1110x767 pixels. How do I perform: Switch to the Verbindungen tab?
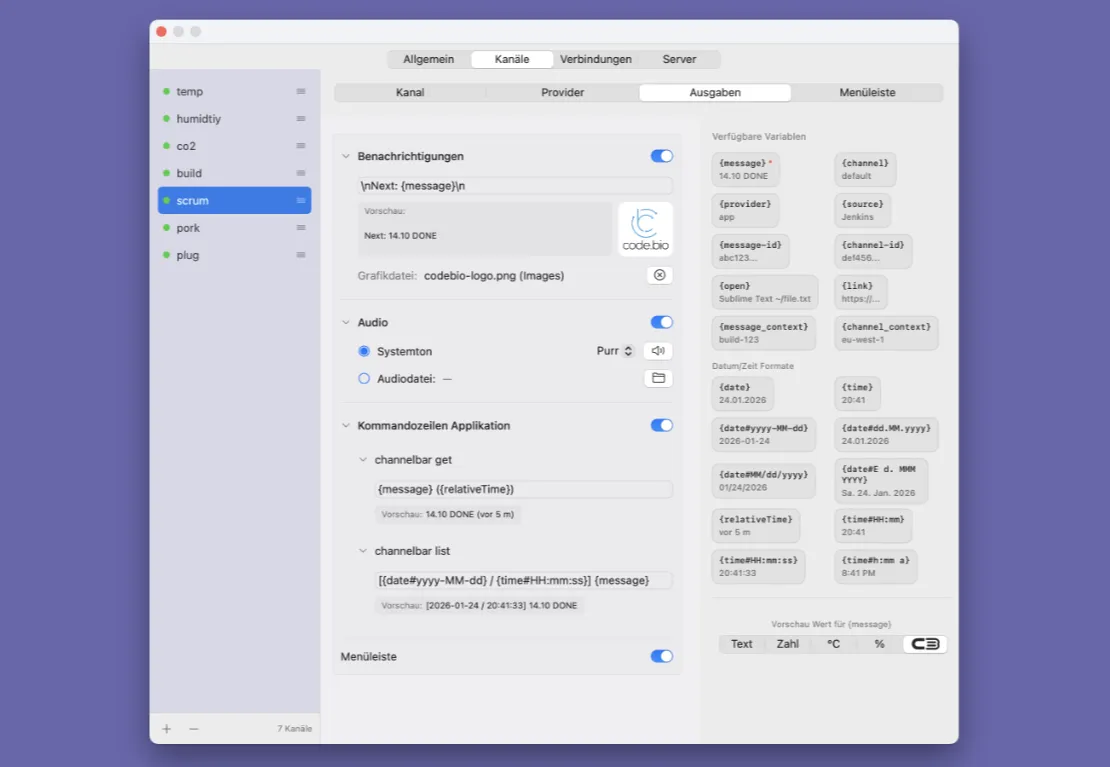click(596, 59)
